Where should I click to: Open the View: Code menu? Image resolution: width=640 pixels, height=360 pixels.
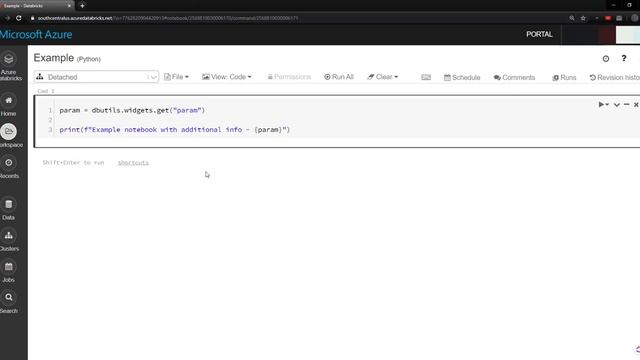click(x=227, y=77)
